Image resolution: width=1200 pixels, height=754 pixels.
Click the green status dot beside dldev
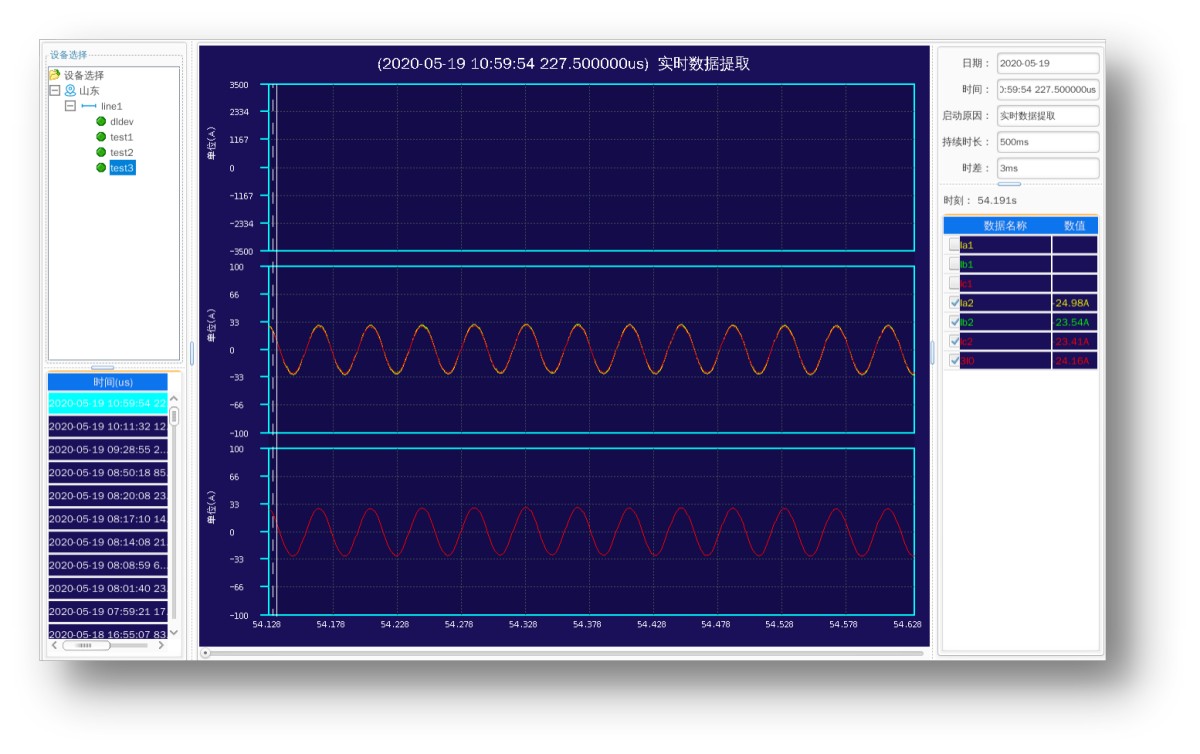pyautogui.click(x=101, y=121)
